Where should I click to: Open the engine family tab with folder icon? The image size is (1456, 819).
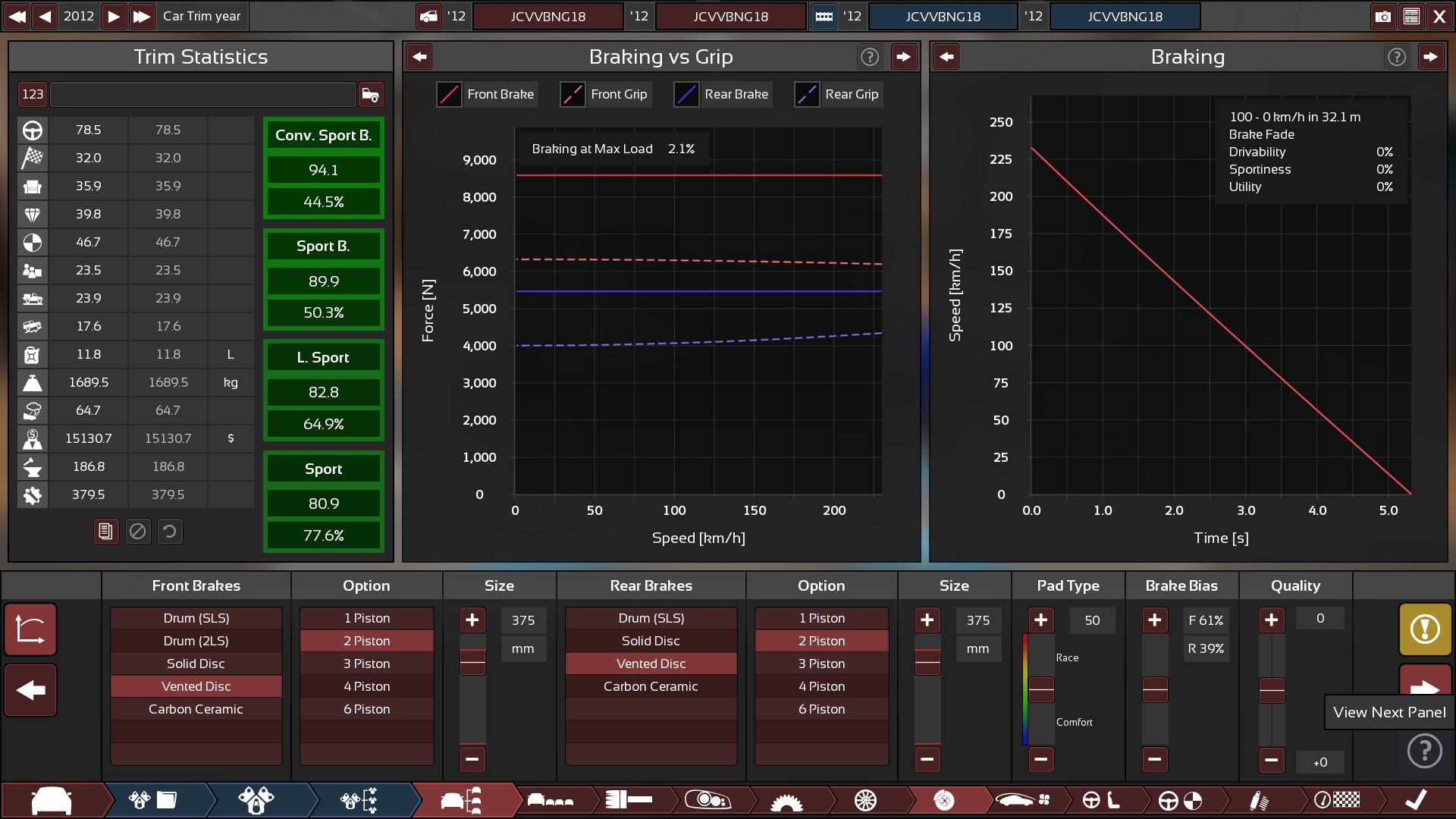(x=154, y=800)
